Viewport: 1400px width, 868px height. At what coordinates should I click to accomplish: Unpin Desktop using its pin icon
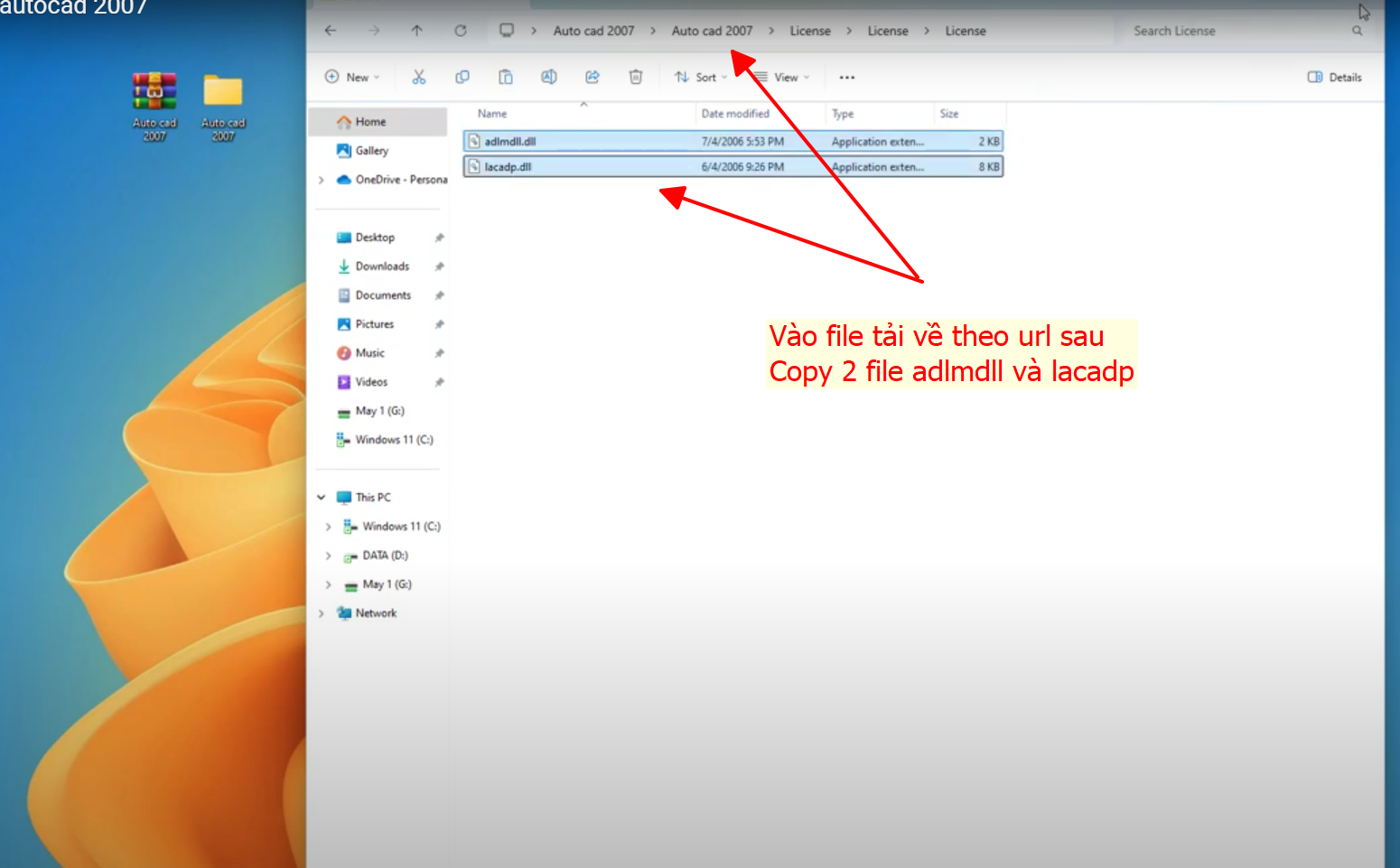point(439,238)
